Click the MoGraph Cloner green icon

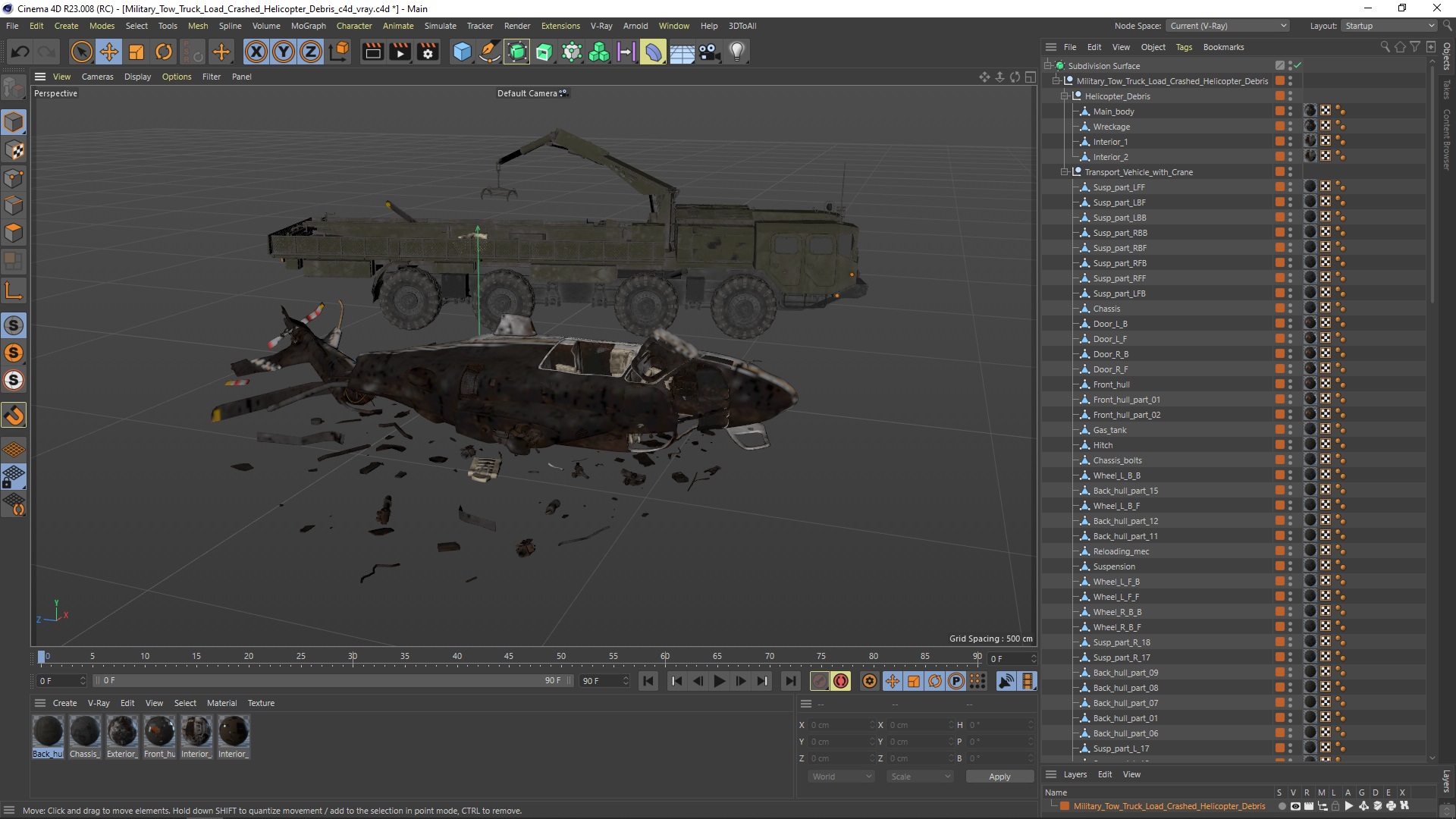[x=599, y=52]
